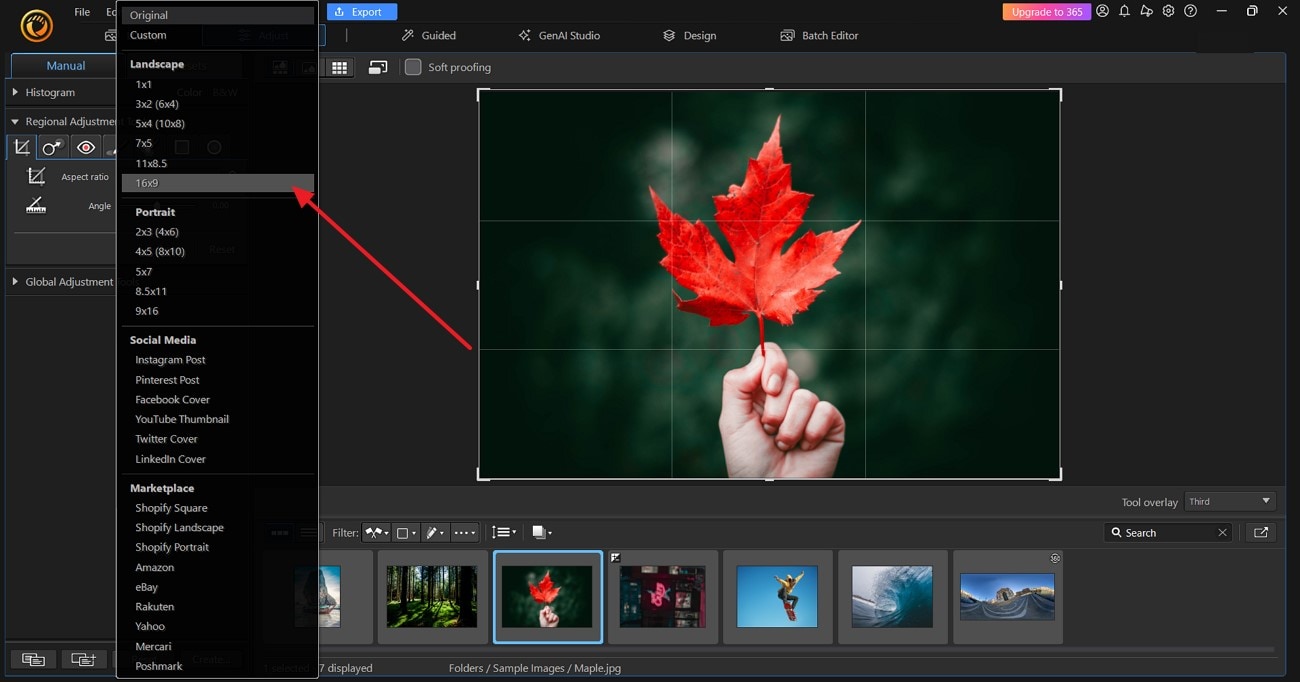The image size is (1300, 682).
Task: Select the Spot Removal tool
Action: (x=53, y=147)
